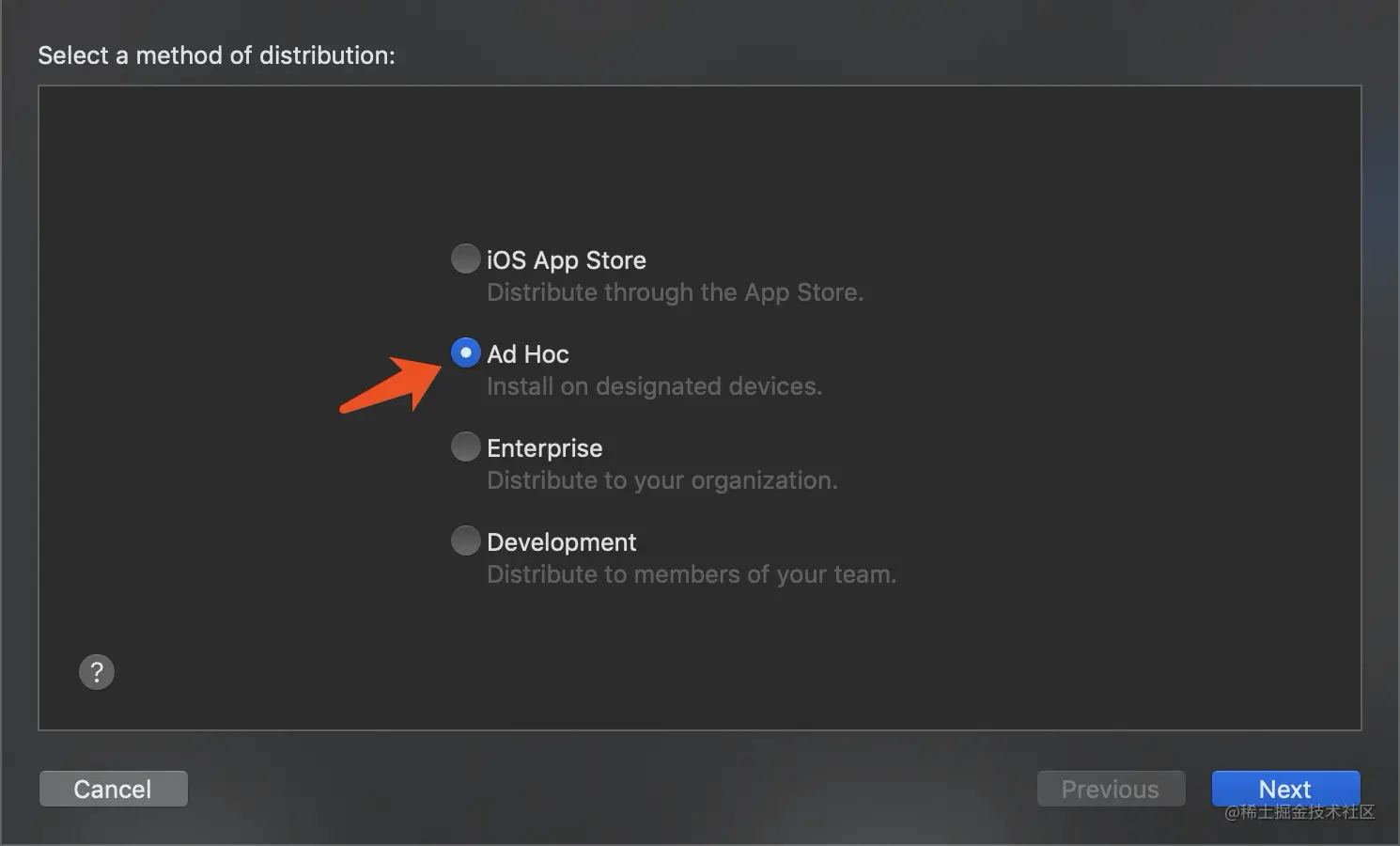Click the "Development" option label

pyautogui.click(x=561, y=542)
